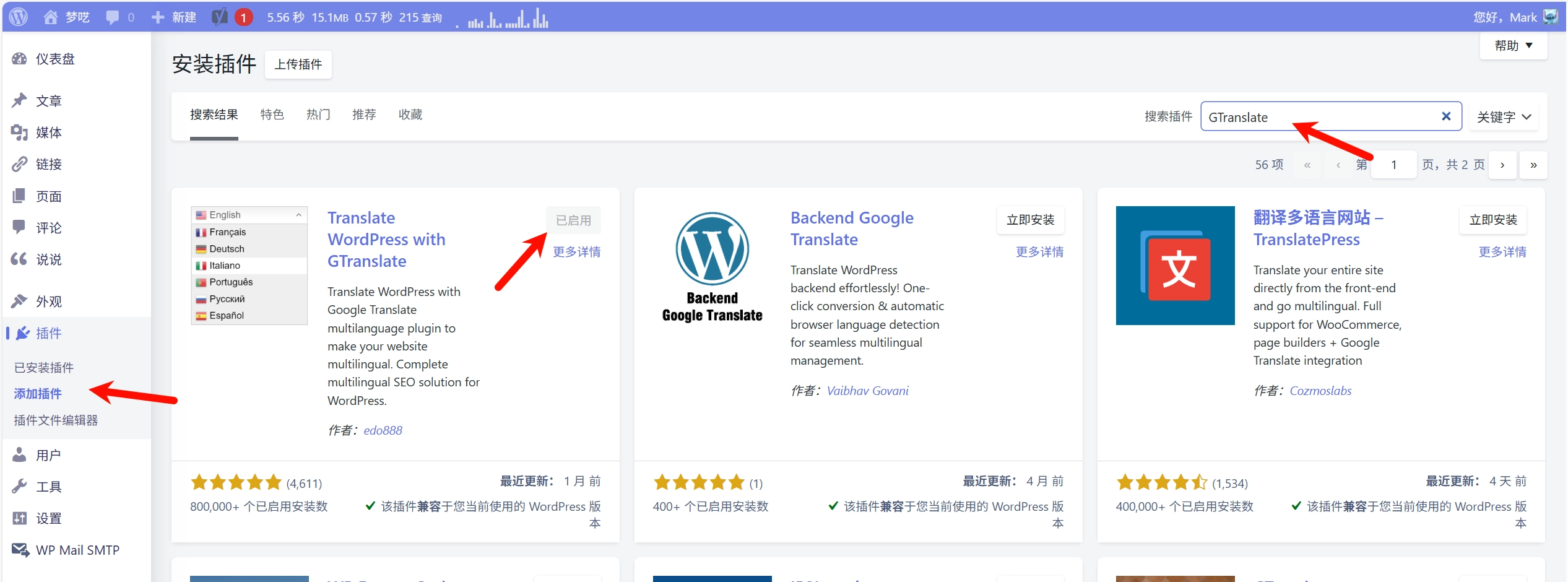Open the GTranslate language list thumbnail
Image resolution: width=1568 pixels, height=582 pixels.
pyautogui.click(x=249, y=265)
